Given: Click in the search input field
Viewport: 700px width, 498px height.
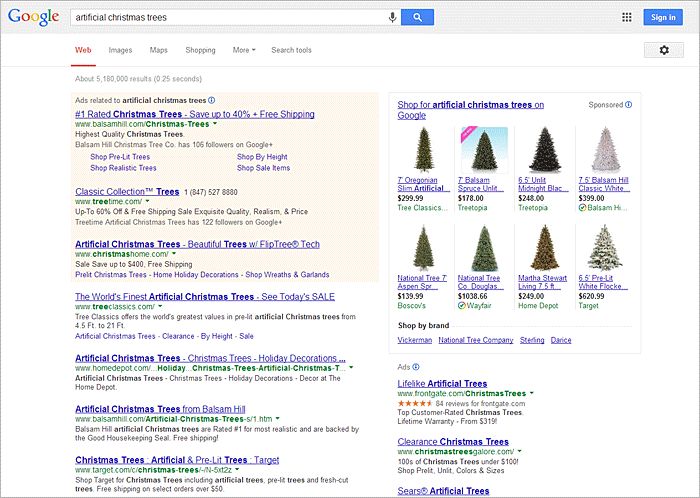Looking at the screenshot, I should click(228, 17).
